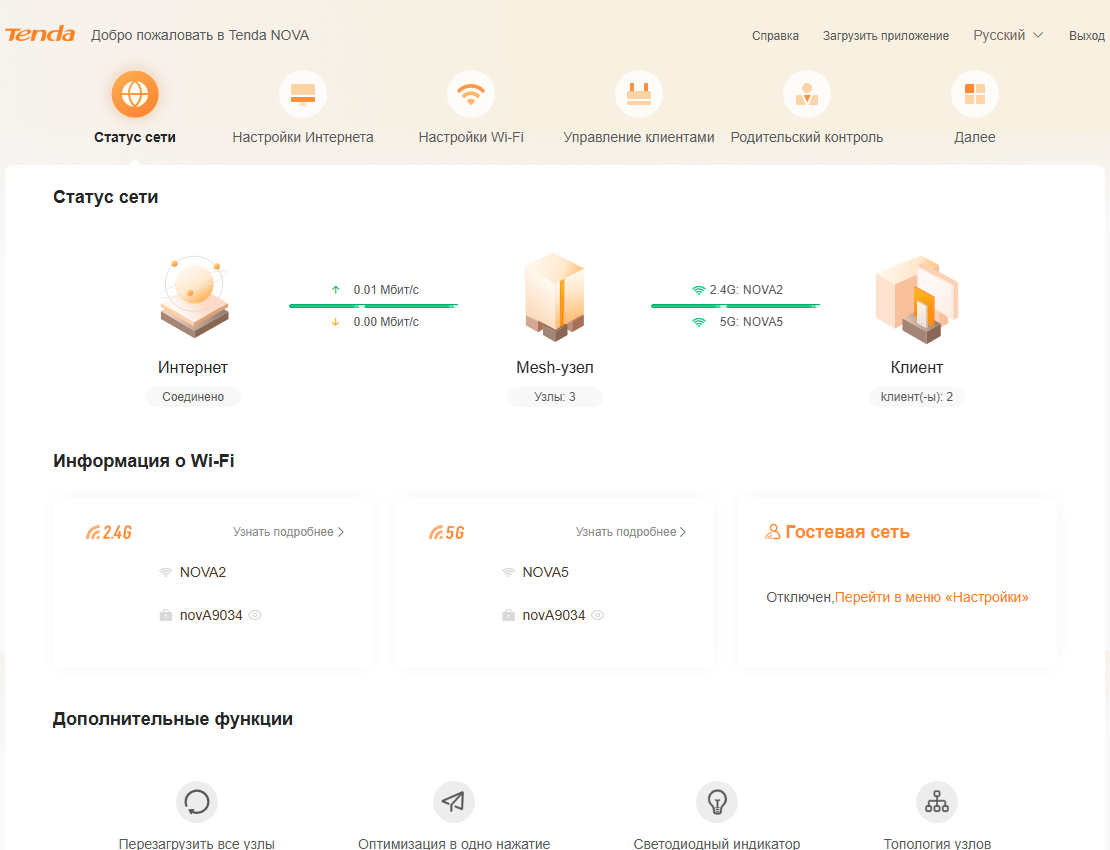Click the lock icon in 5G card
This screenshot has height=850, width=1110.
pyautogui.click(x=508, y=615)
